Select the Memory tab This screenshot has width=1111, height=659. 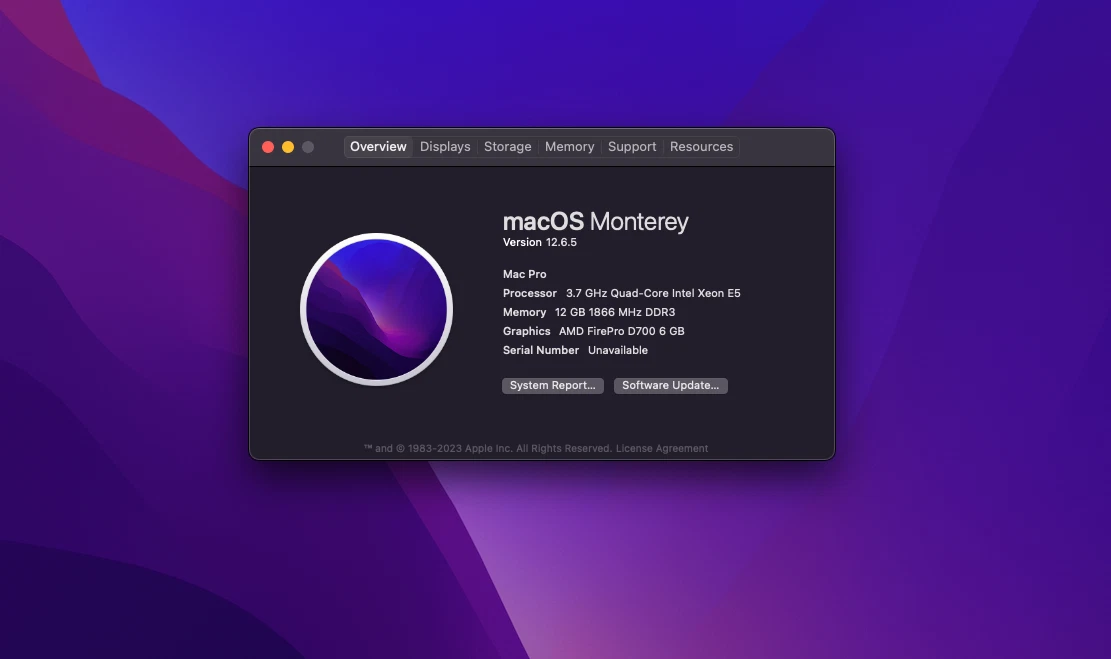pyautogui.click(x=569, y=147)
